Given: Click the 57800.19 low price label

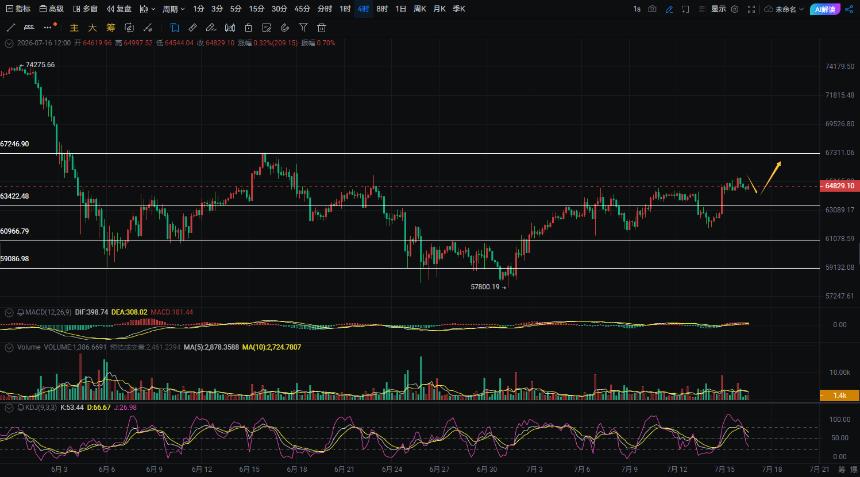Looking at the screenshot, I should click(x=485, y=287).
